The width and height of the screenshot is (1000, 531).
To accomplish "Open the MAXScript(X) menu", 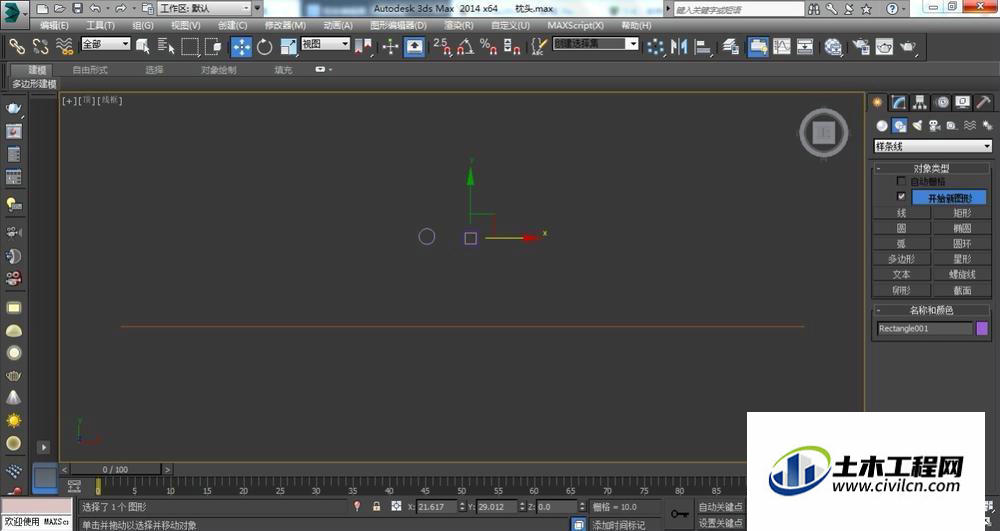I will click(x=575, y=25).
